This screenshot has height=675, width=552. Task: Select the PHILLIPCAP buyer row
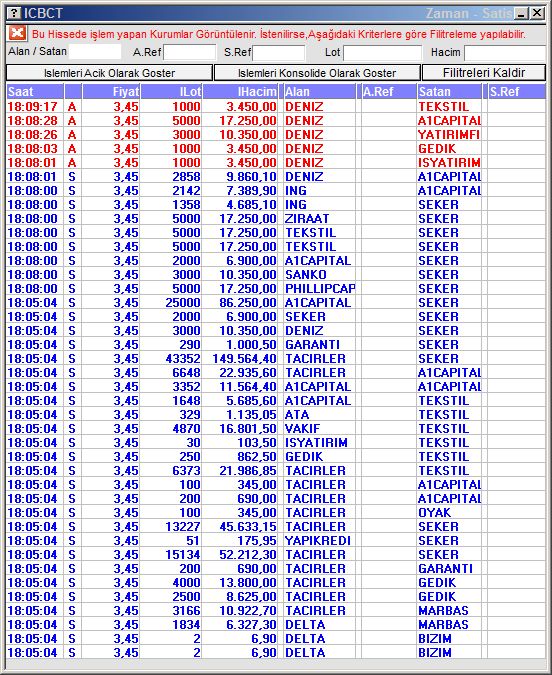(276, 289)
